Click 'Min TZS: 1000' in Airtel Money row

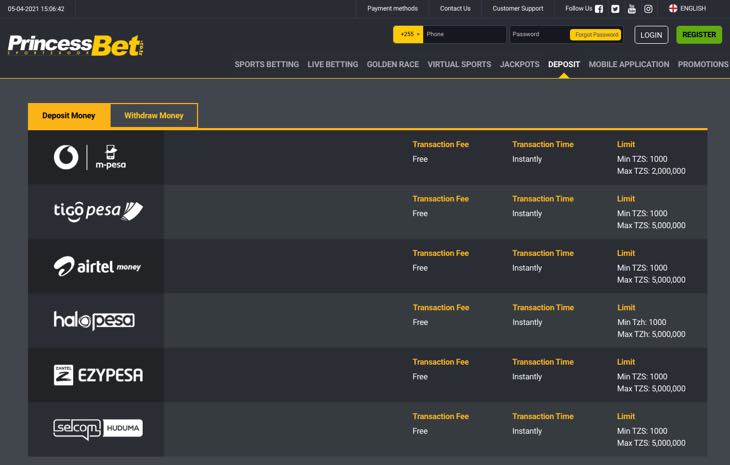642,268
